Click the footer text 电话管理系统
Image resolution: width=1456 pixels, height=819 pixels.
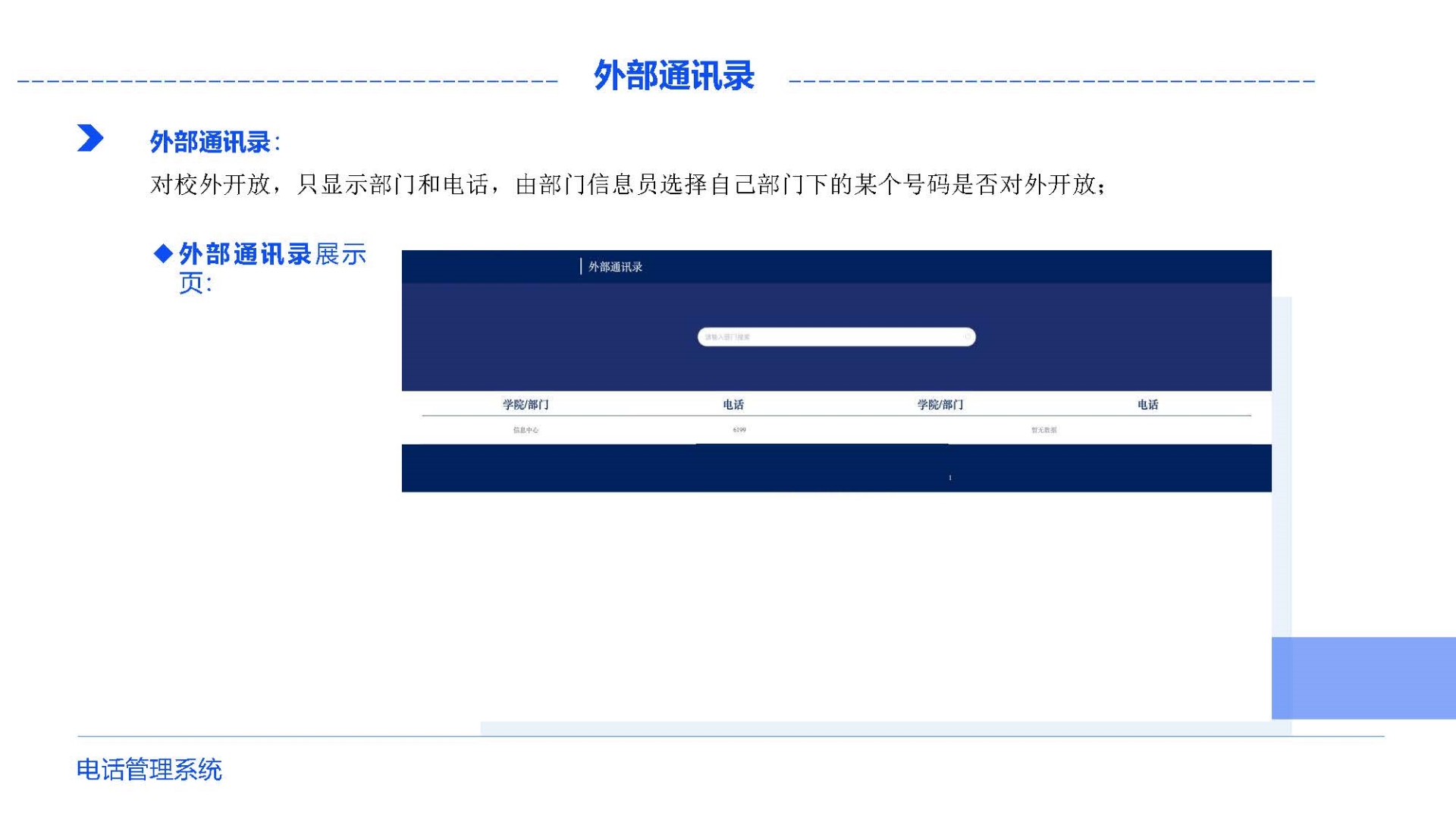point(149,770)
